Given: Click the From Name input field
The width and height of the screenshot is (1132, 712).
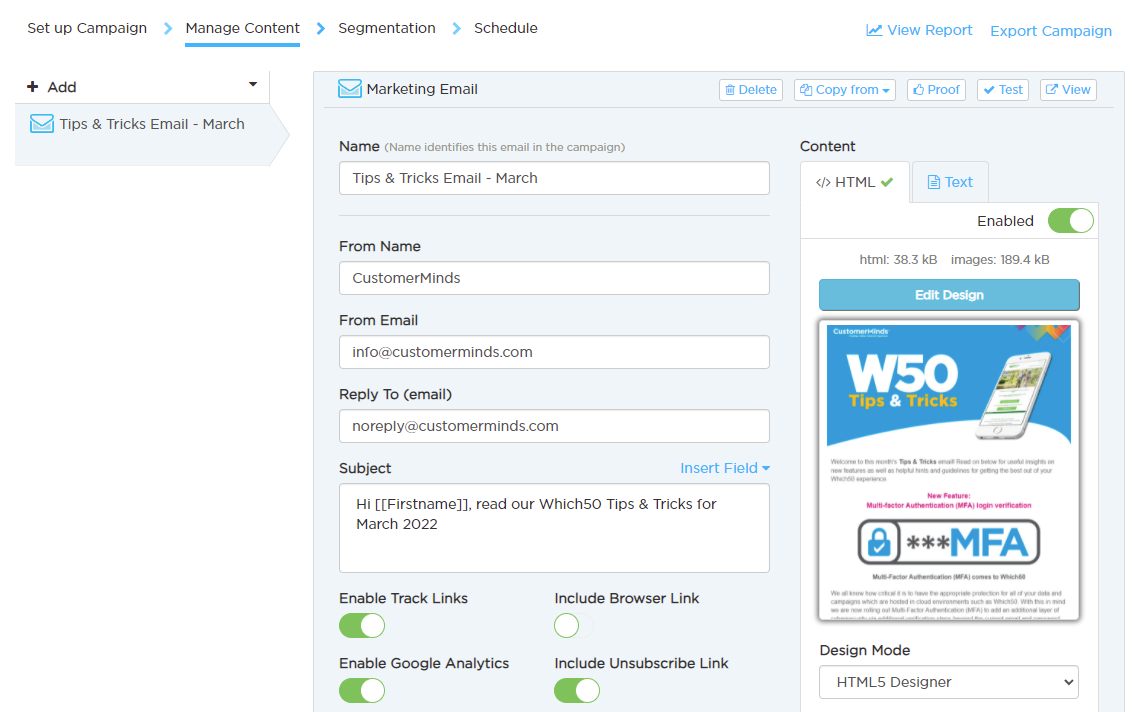Looking at the screenshot, I should click(x=554, y=278).
